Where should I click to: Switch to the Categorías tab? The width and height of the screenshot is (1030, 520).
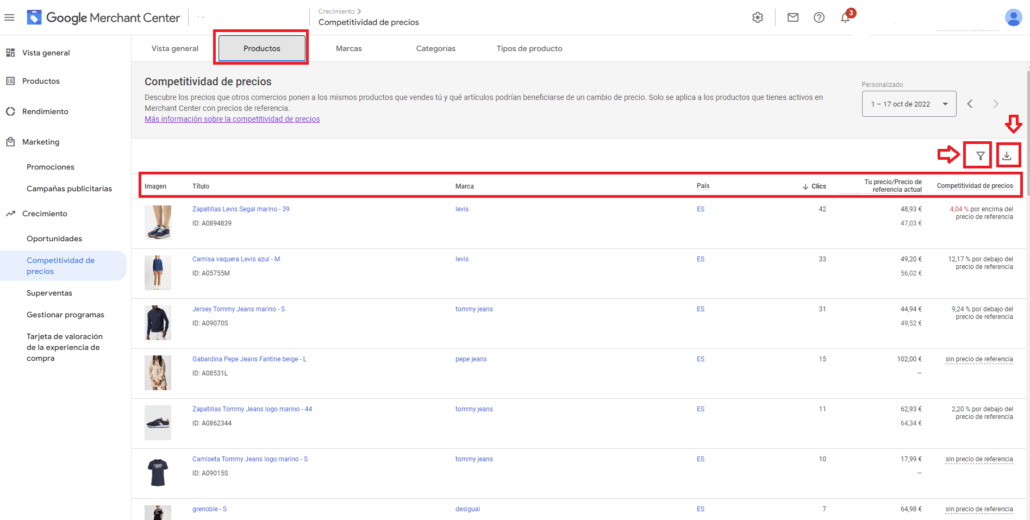(435, 48)
